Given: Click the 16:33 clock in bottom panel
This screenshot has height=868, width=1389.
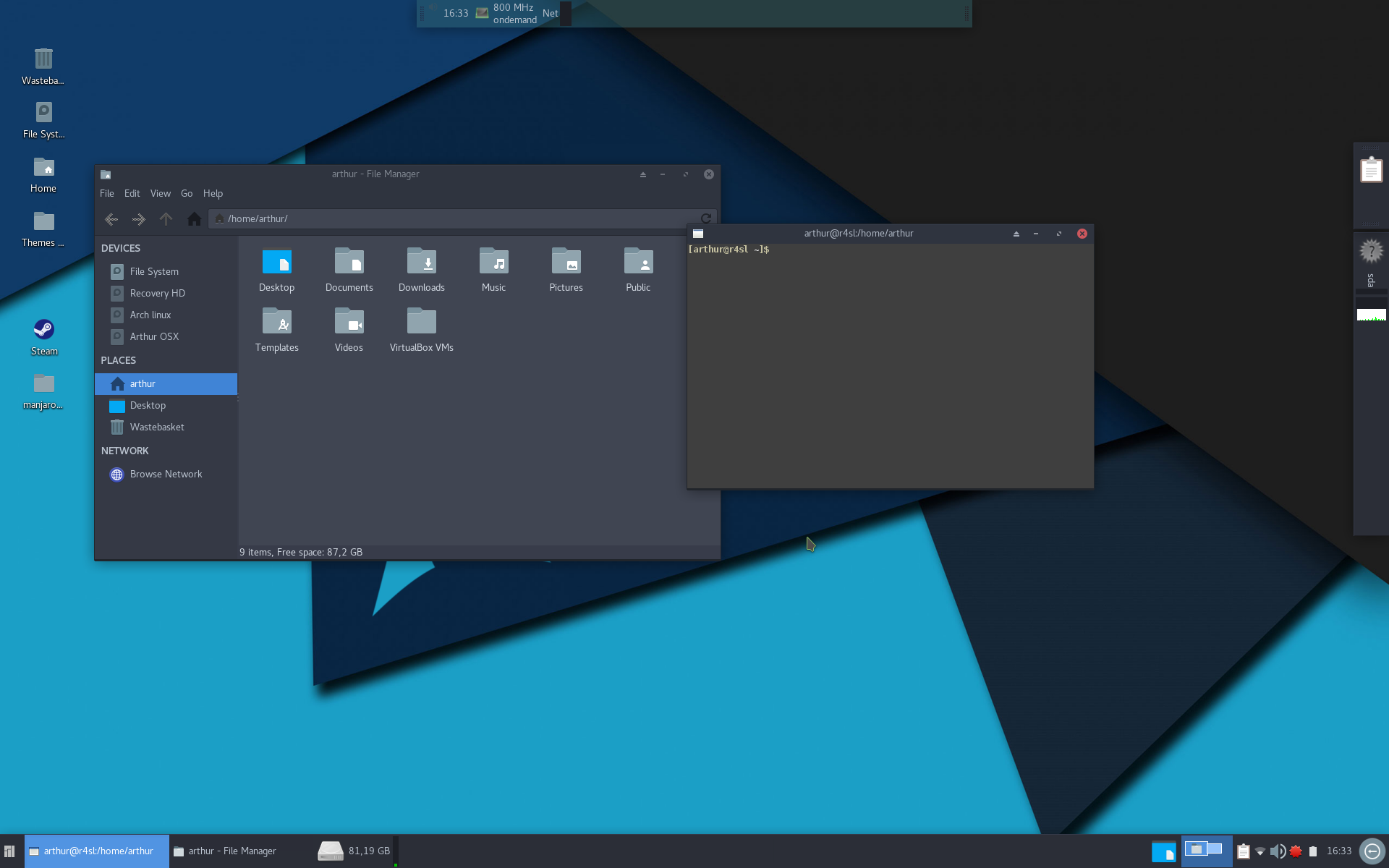Looking at the screenshot, I should tap(1339, 851).
